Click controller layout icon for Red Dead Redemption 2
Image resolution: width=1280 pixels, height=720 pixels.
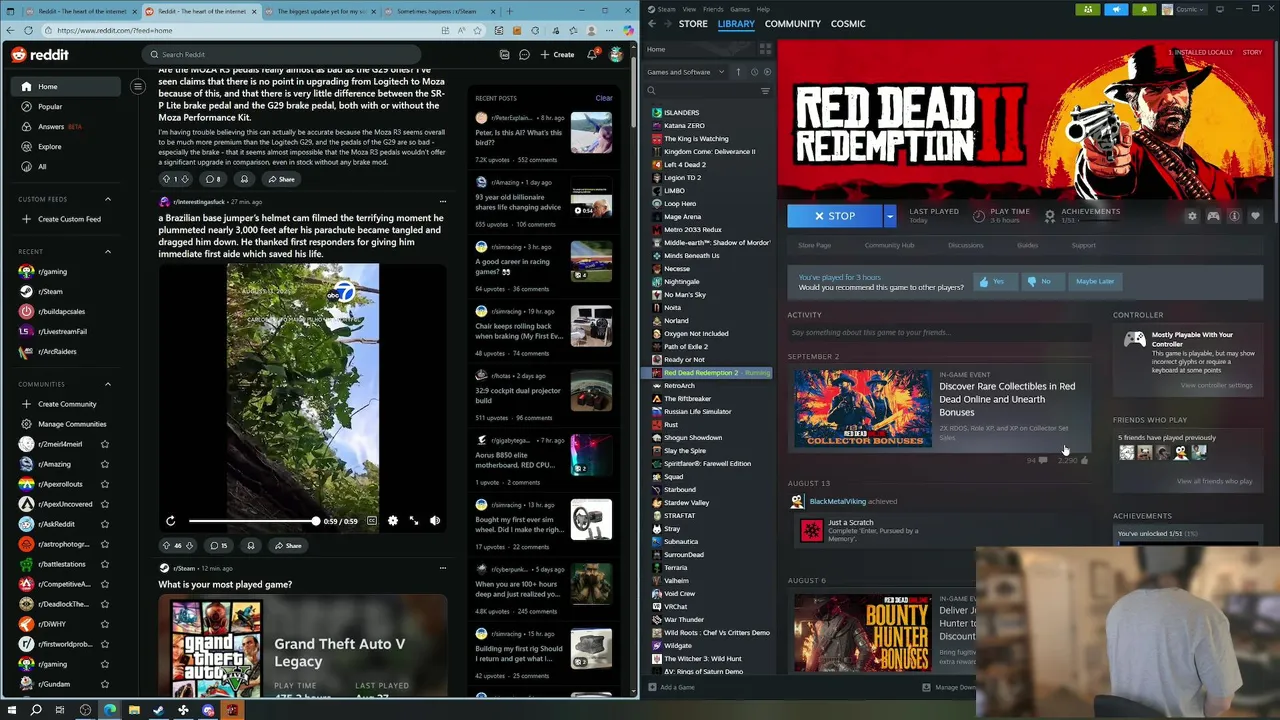[x=1213, y=216]
